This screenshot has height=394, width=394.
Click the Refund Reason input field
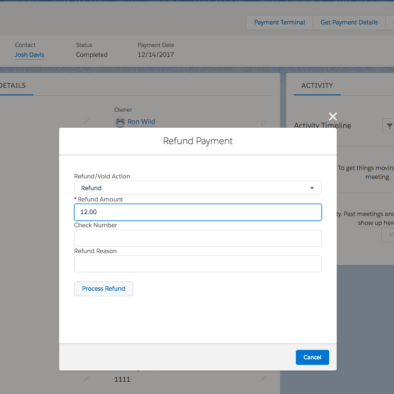[198, 264]
